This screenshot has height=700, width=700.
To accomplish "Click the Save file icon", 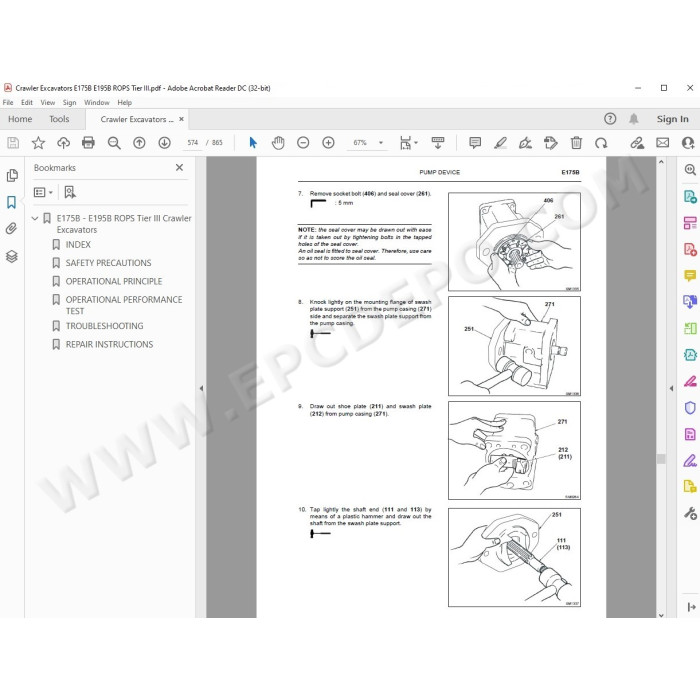I will pyautogui.click(x=13, y=143).
